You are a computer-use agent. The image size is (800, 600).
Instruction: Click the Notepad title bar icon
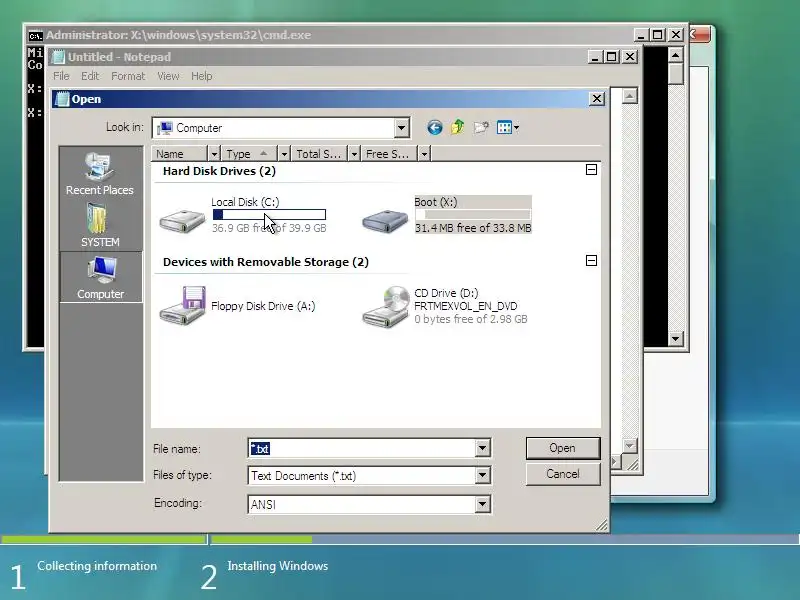pos(59,57)
